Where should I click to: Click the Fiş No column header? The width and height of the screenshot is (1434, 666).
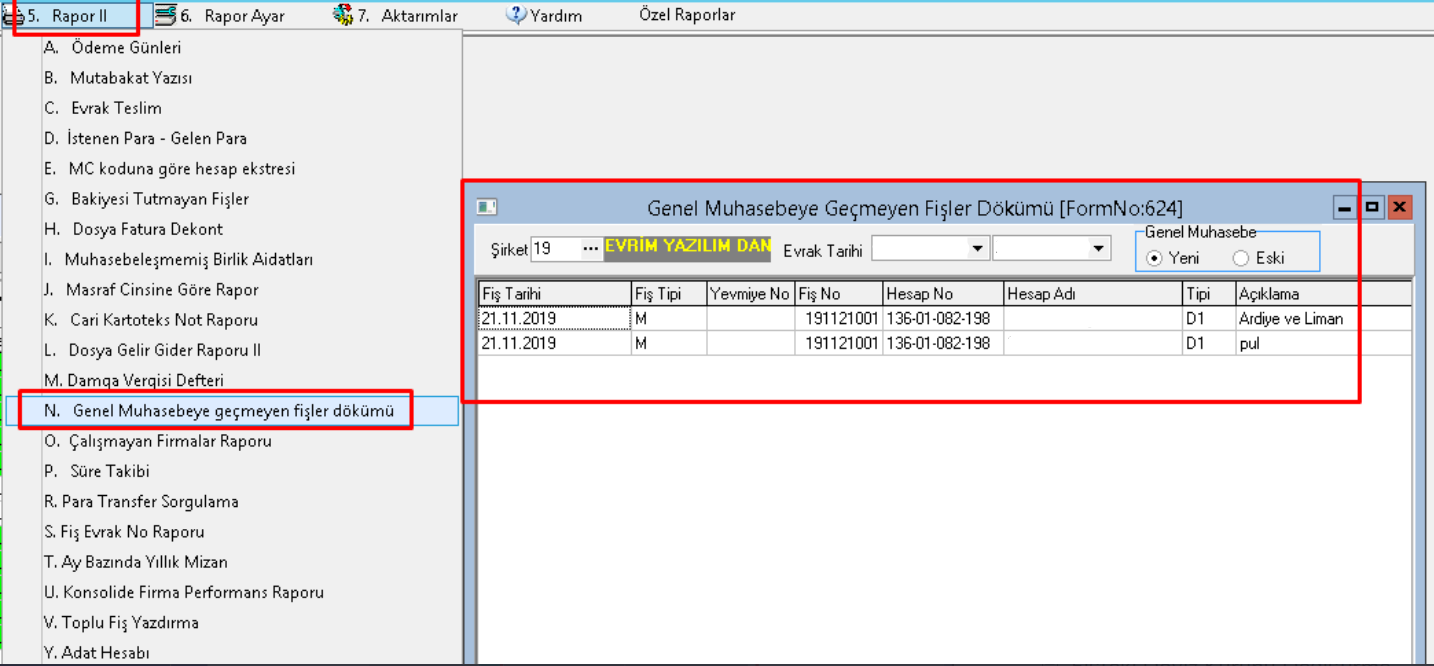pos(838,294)
